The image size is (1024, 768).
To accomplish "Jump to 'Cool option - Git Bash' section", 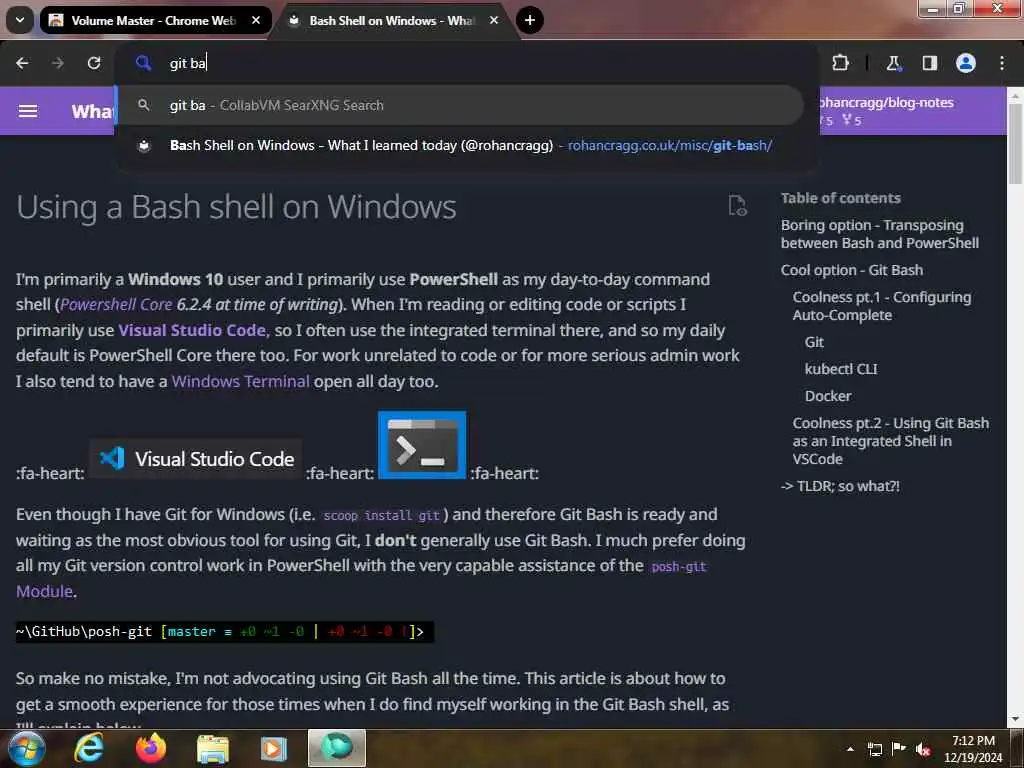I will [x=852, y=270].
